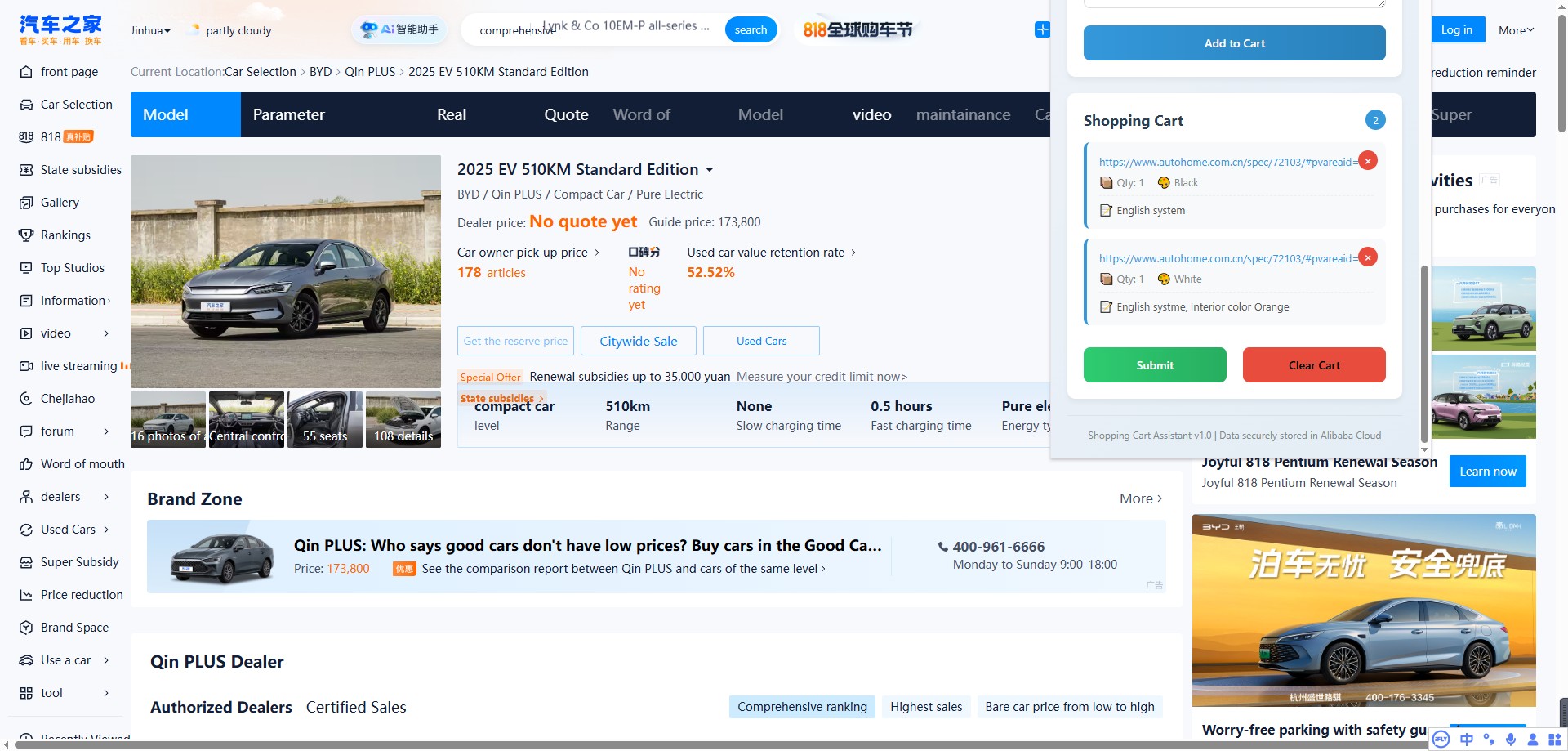1568x751 pixels.
Task: Click the 818 icon in sidebar
Action: click(26, 137)
